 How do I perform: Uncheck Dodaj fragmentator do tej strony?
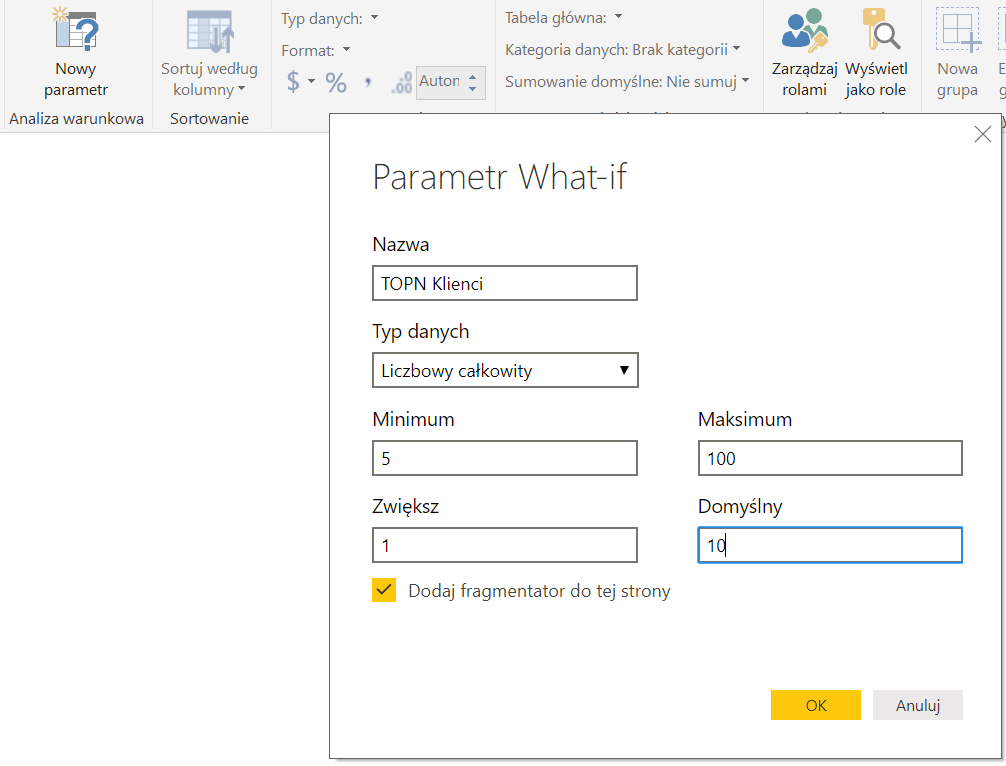click(x=384, y=590)
